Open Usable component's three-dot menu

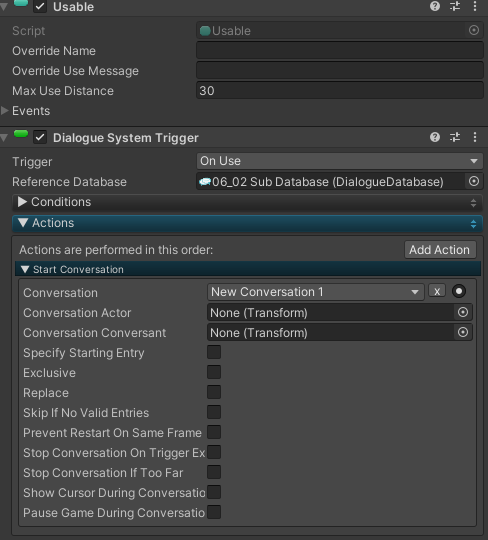point(475,6)
